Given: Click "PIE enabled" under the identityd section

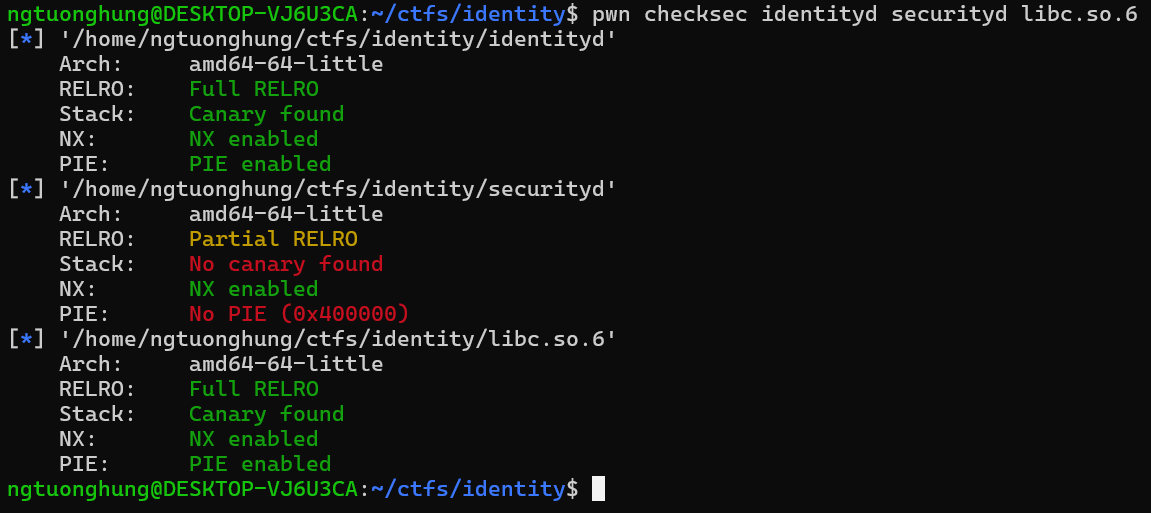Looking at the screenshot, I should 260,164.
